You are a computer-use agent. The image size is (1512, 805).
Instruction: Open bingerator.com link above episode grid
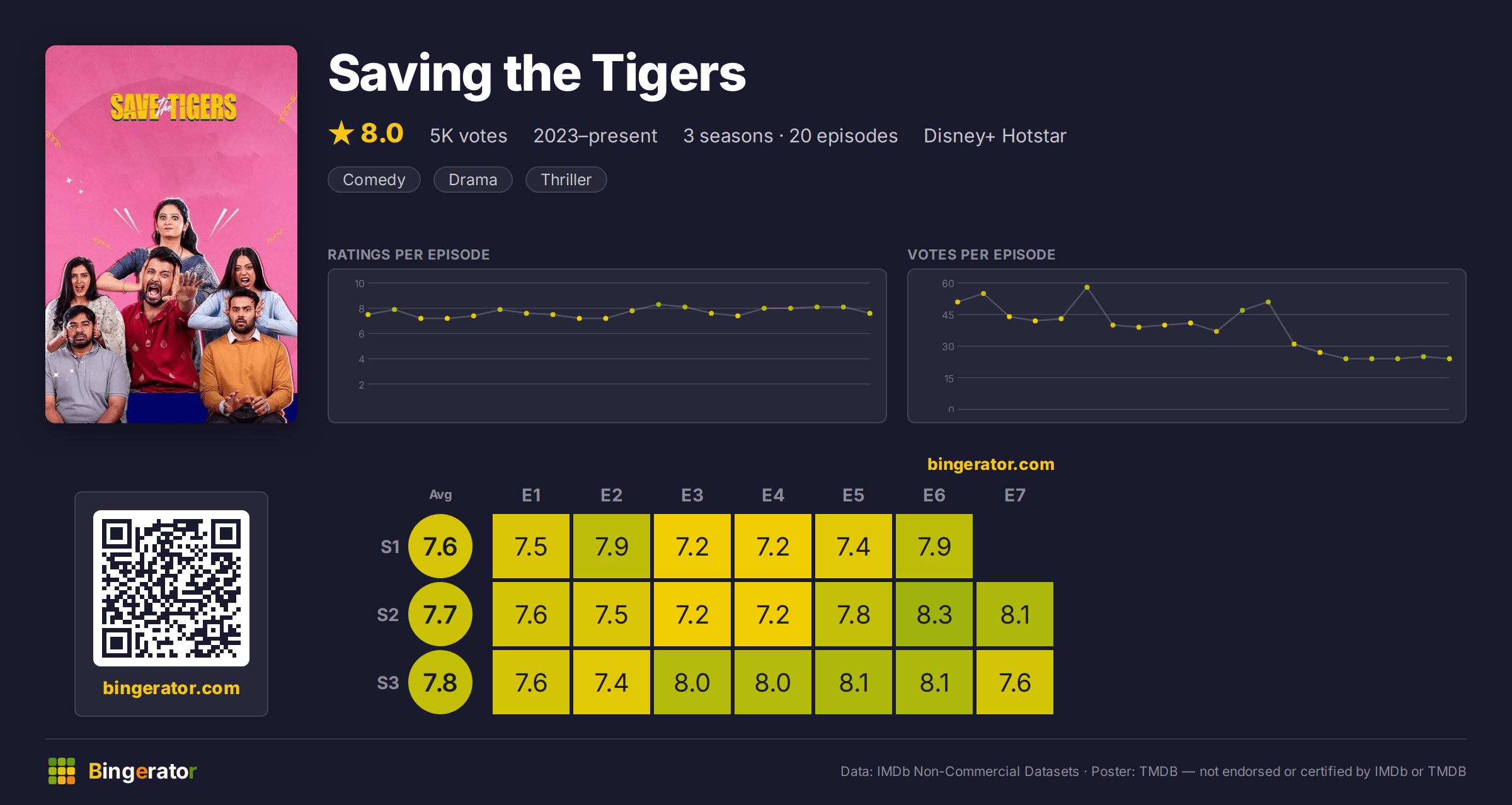point(991,464)
